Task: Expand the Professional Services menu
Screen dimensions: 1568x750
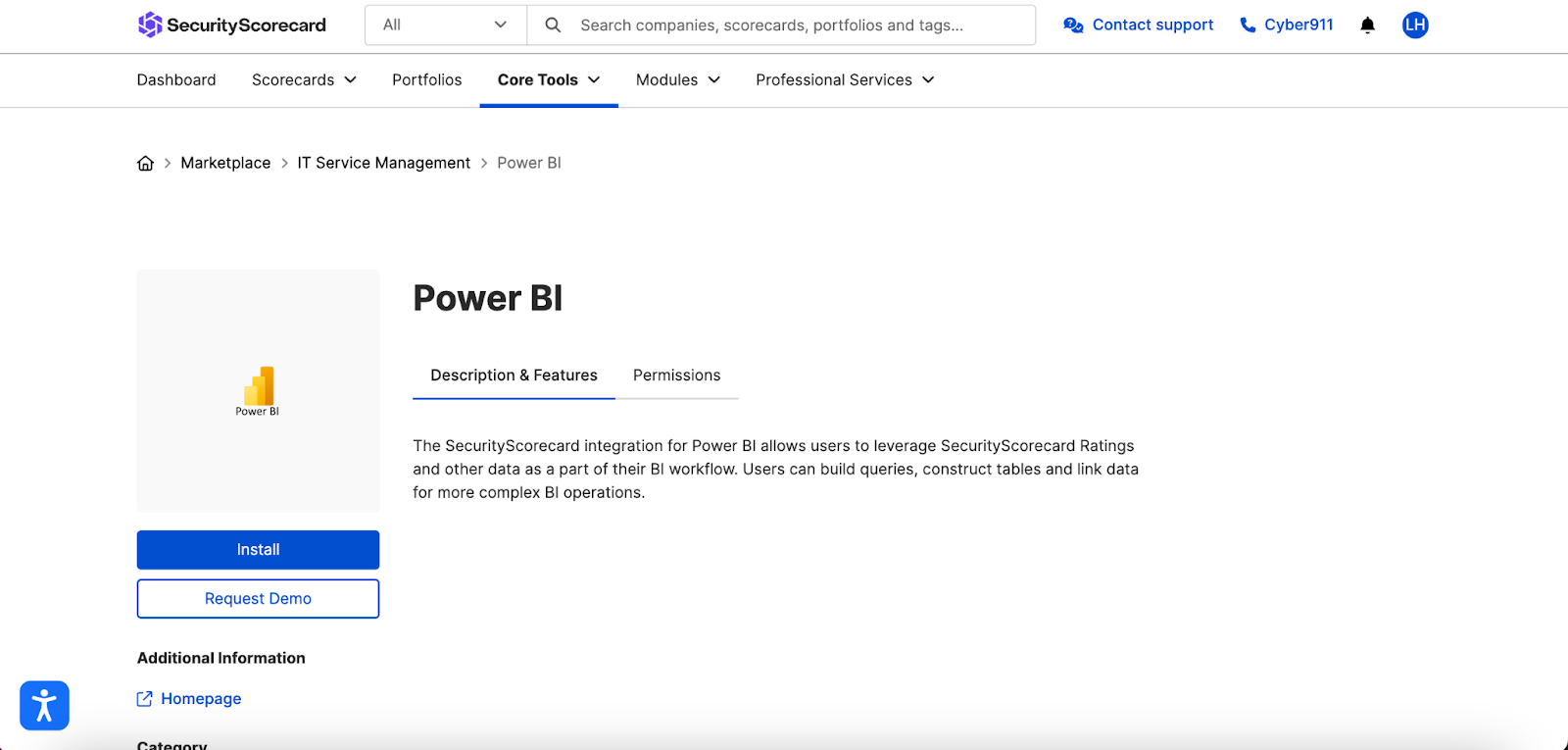Action: (845, 80)
